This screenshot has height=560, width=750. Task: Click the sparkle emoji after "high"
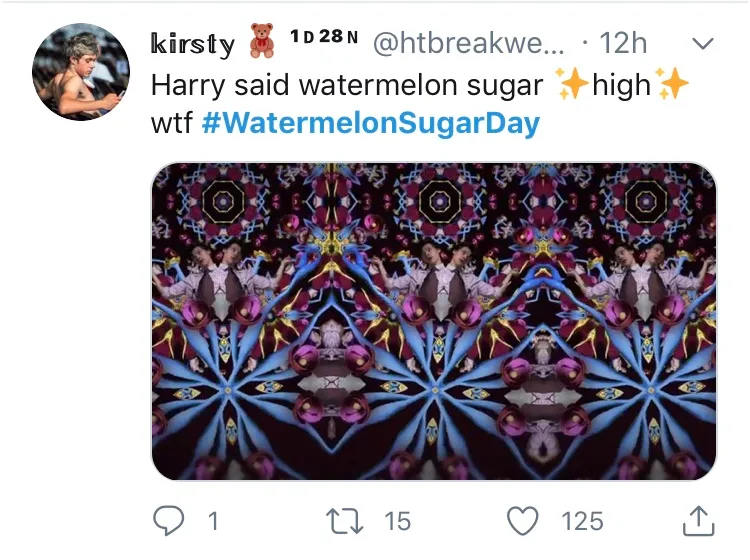pyautogui.click(x=672, y=86)
